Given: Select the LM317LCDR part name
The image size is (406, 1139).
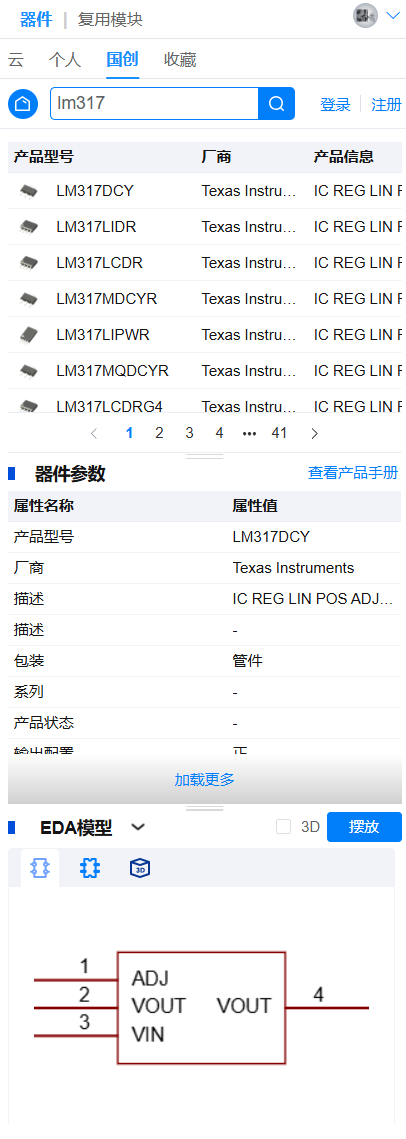Looking at the screenshot, I should coord(100,263).
